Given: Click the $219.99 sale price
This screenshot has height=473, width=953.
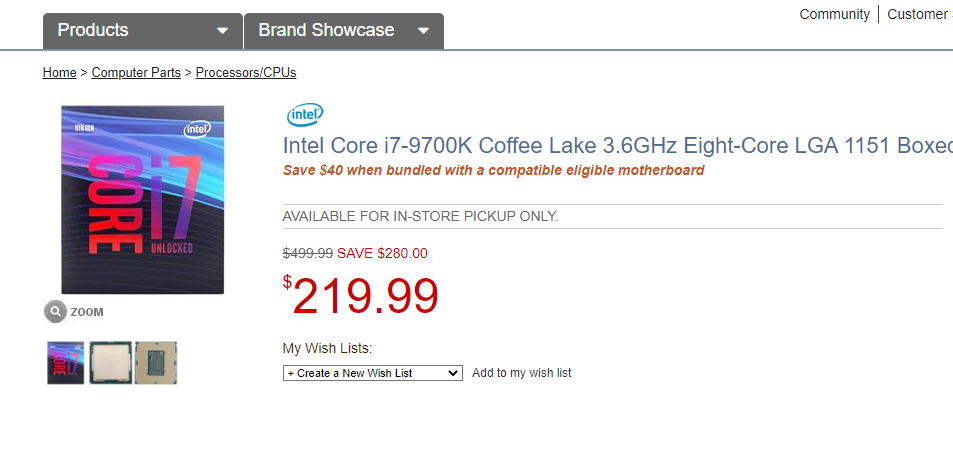Looking at the screenshot, I should pyautogui.click(x=365, y=296).
